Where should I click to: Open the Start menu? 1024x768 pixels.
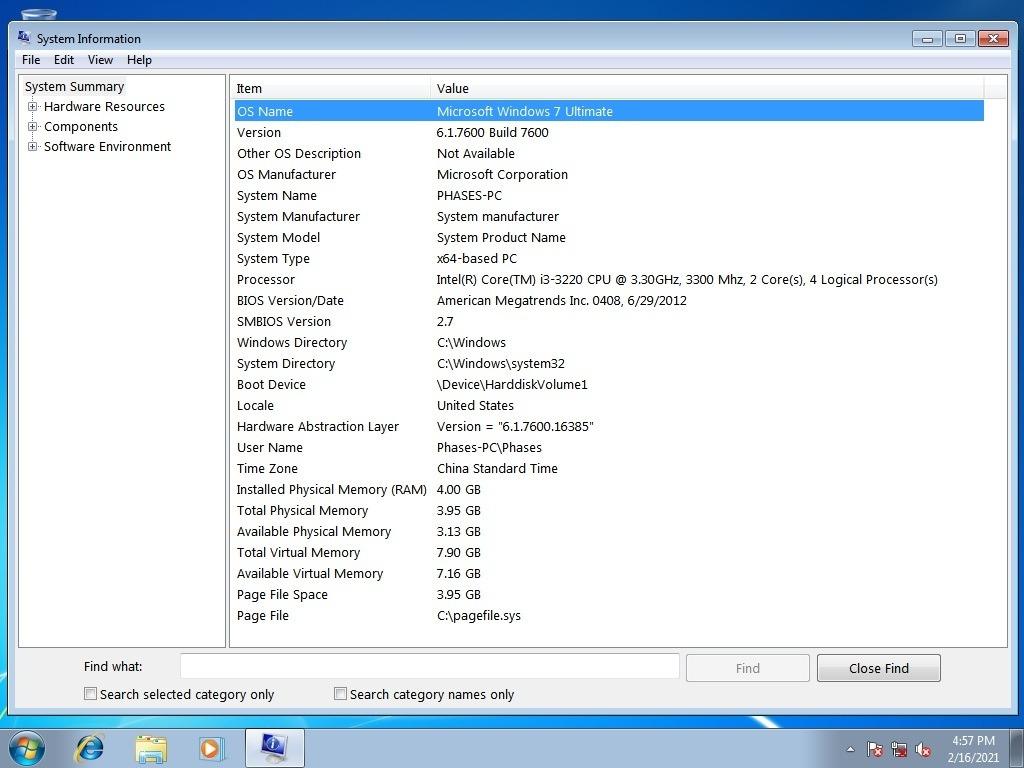(x=25, y=748)
